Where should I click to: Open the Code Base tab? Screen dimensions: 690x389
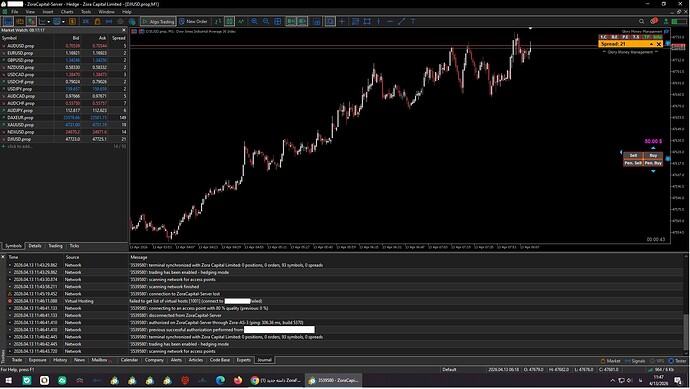(220, 360)
